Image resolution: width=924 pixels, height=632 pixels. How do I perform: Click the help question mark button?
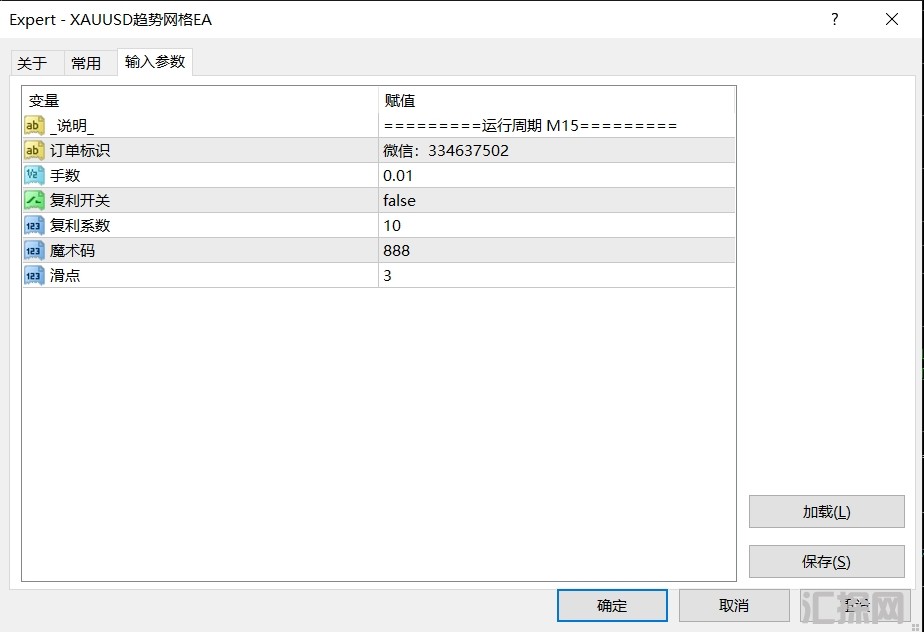coord(834,19)
